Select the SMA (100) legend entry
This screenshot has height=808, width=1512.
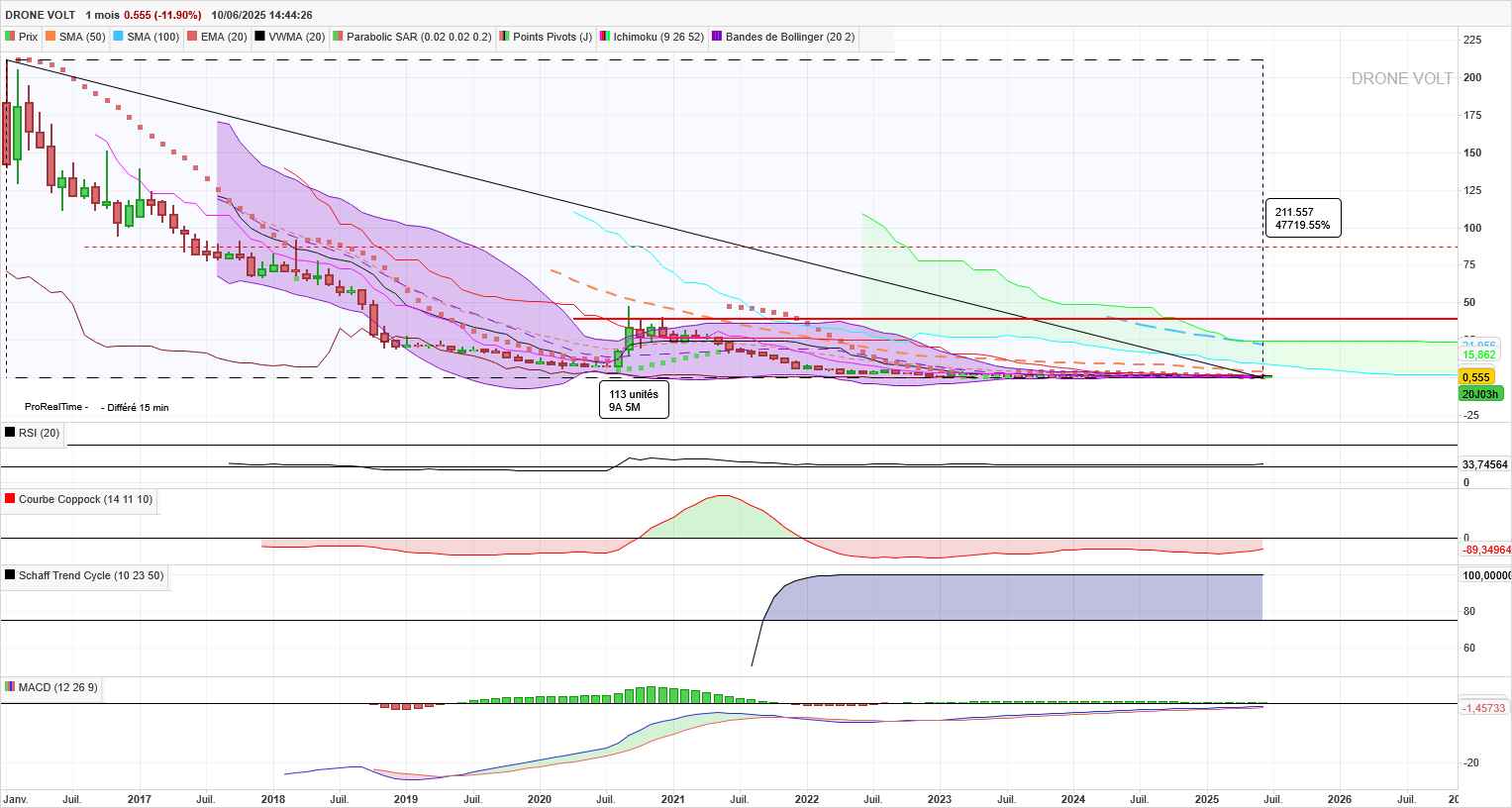click(147, 37)
